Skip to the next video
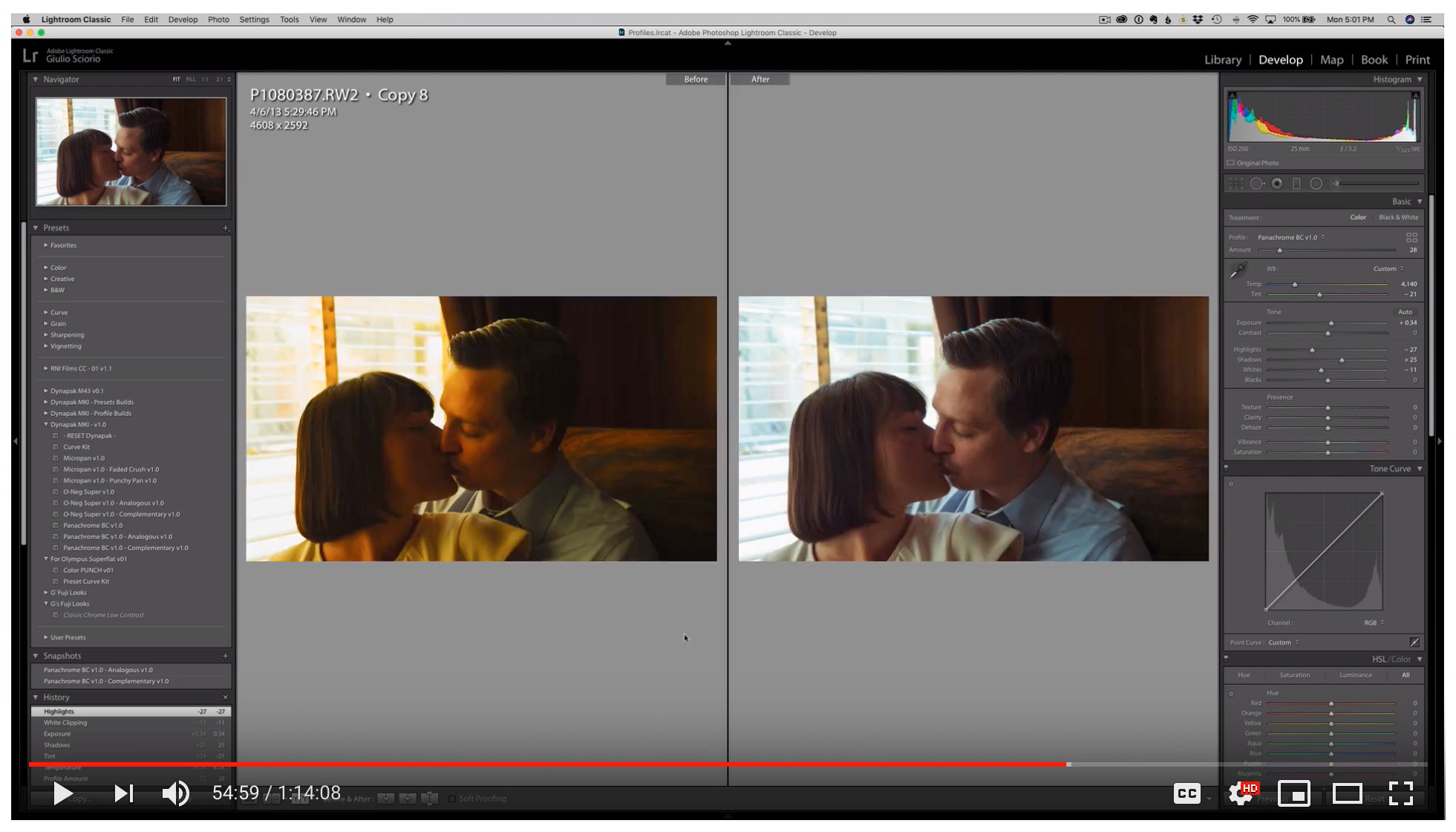 click(x=124, y=793)
